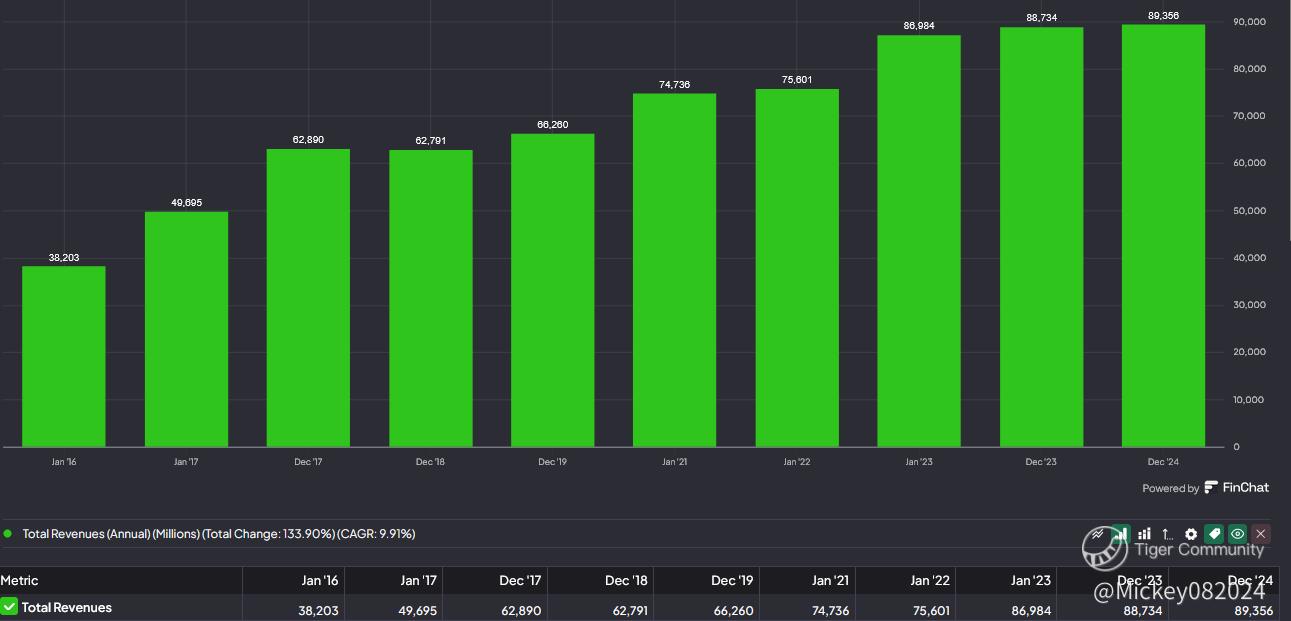Click the 38,203 label above bar
The height and width of the screenshot is (621, 1291).
(x=64, y=258)
